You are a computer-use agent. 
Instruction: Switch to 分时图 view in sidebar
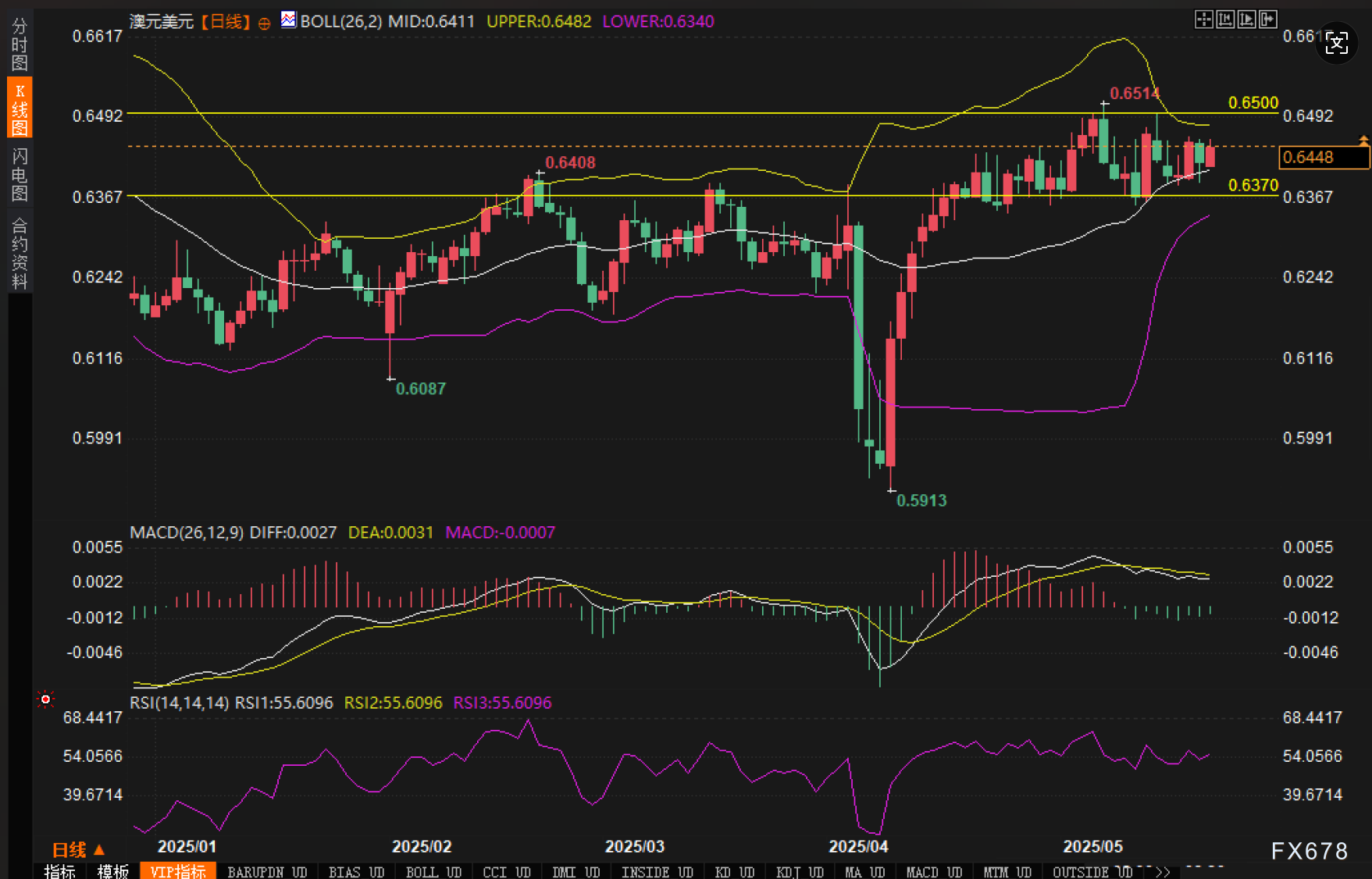(x=20, y=45)
